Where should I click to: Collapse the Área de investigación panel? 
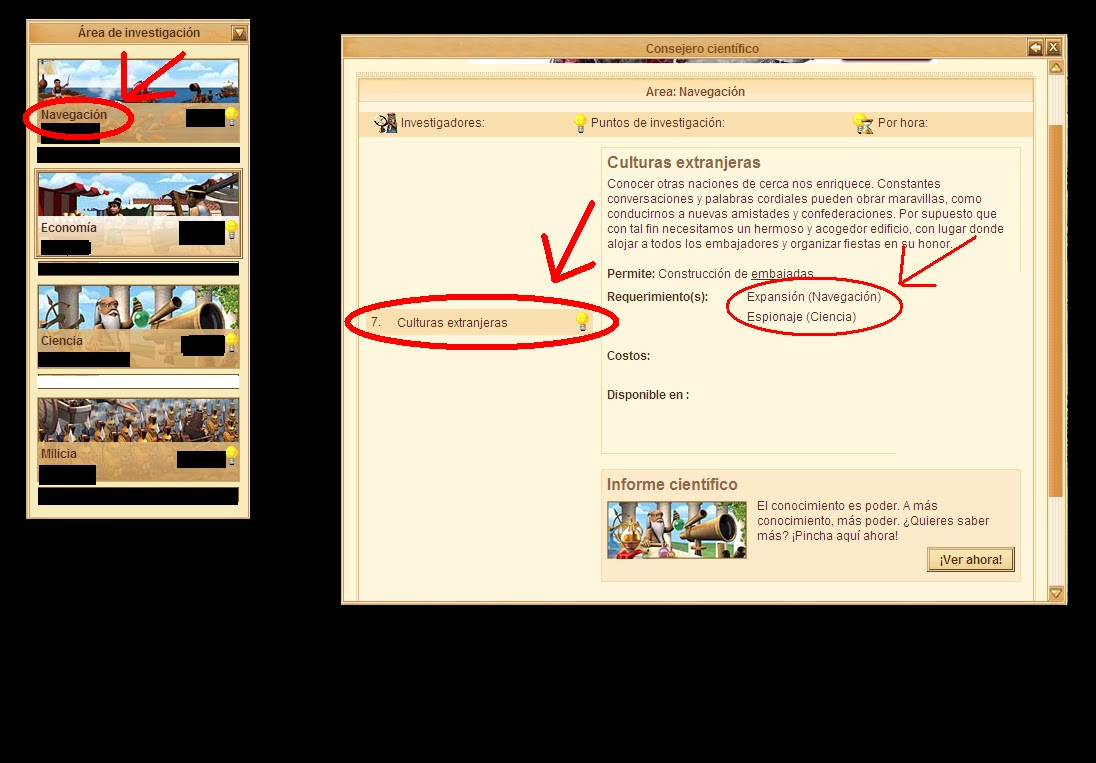pyautogui.click(x=239, y=33)
